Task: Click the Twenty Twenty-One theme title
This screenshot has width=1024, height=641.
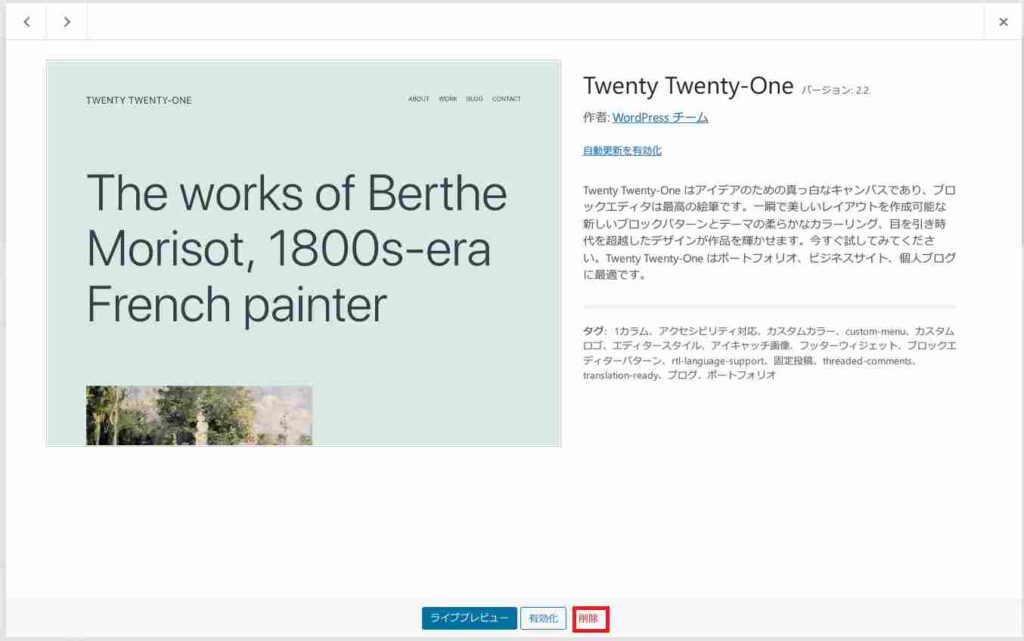Action: pyautogui.click(x=688, y=86)
